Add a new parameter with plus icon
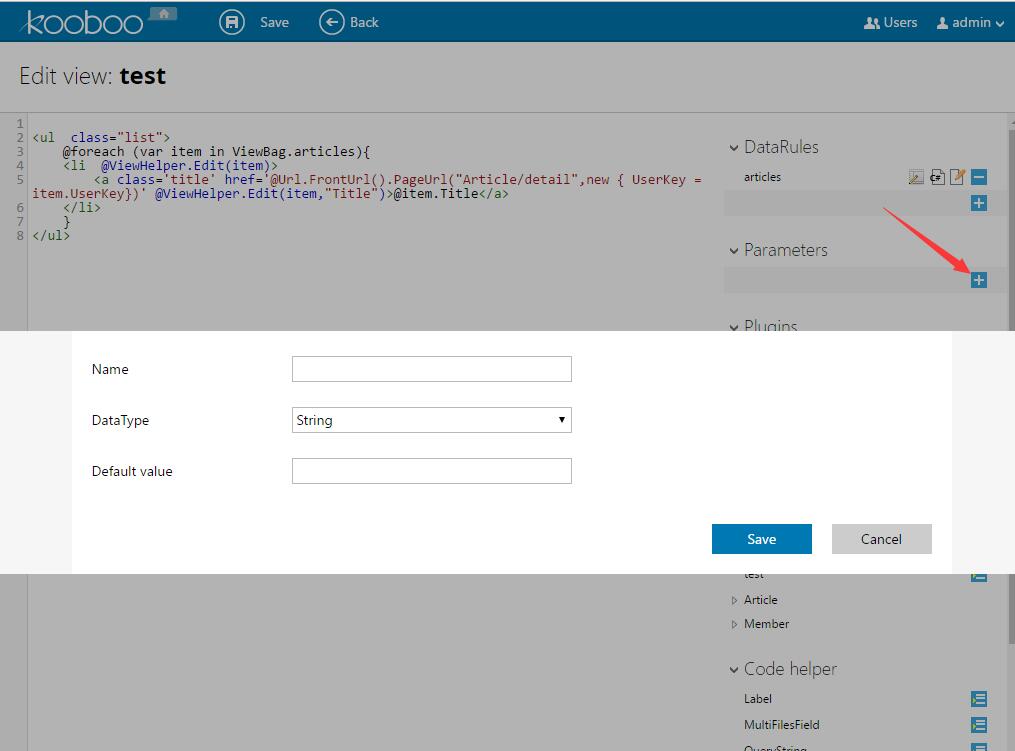 pos(979,280)
